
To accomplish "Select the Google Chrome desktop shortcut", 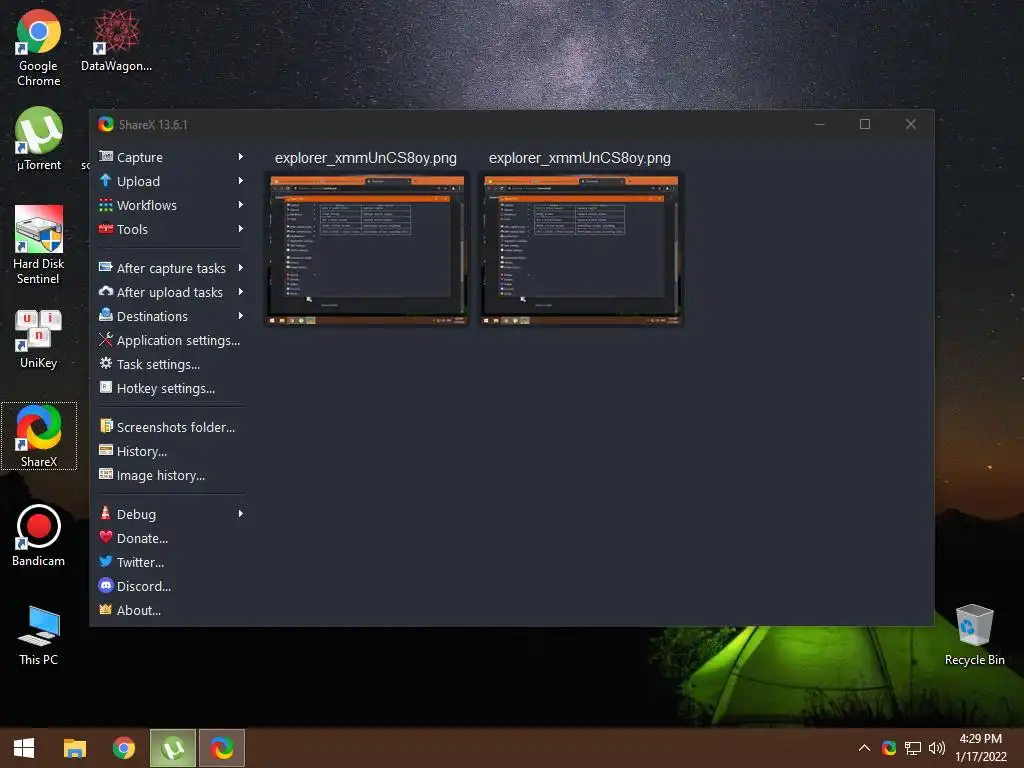I will [39, 48].
